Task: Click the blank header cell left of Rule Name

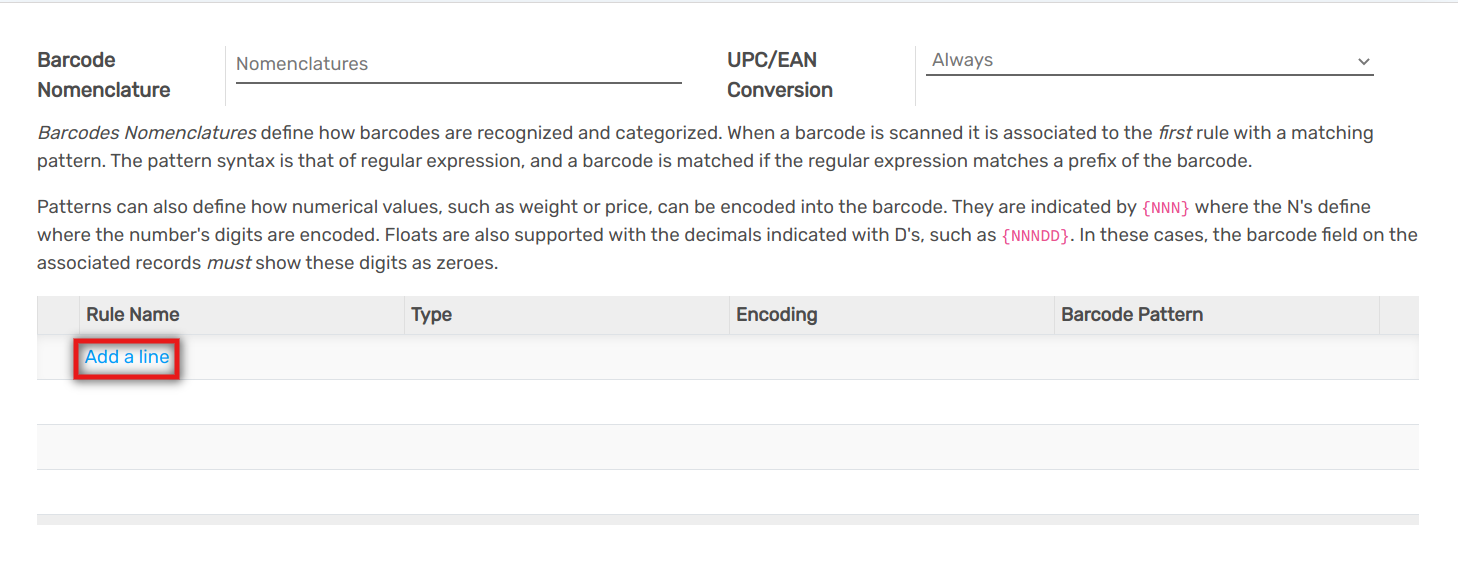Action: click(x=58, y=315)
